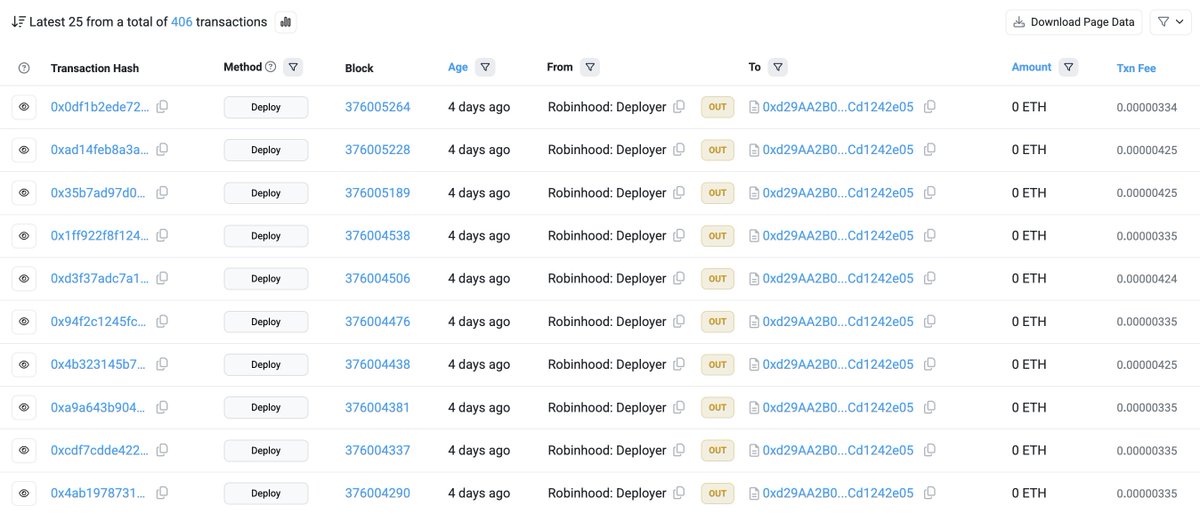Viewport: 1200px width, 514px height.
Task: Click Deploy method badge for block 376004290
Action: pos(266,494)
